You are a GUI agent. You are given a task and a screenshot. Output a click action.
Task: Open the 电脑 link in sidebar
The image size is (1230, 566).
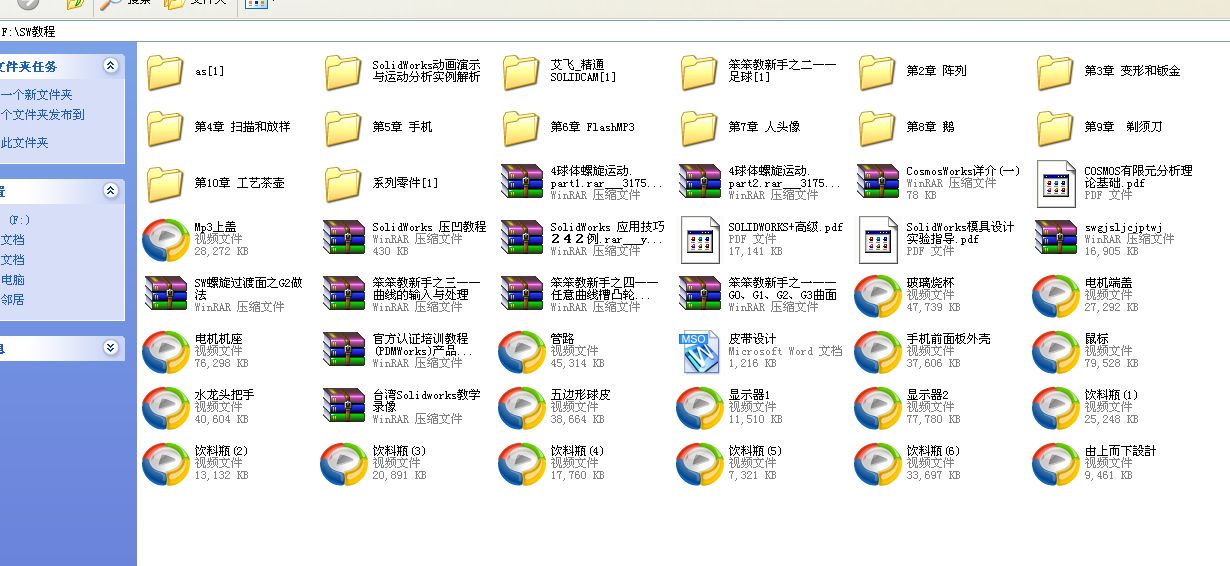click(13, 280)
